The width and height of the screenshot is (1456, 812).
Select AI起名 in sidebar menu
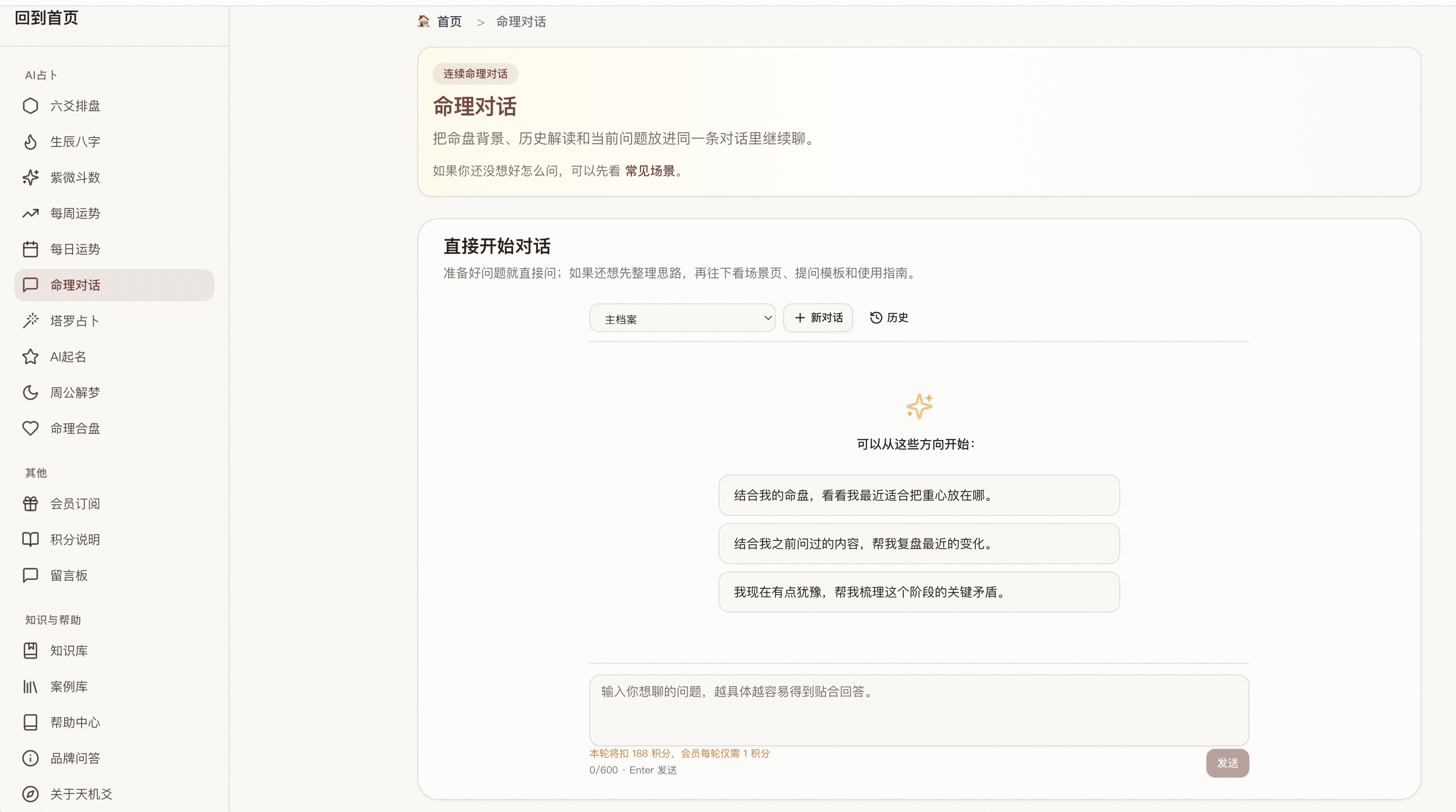69,357
